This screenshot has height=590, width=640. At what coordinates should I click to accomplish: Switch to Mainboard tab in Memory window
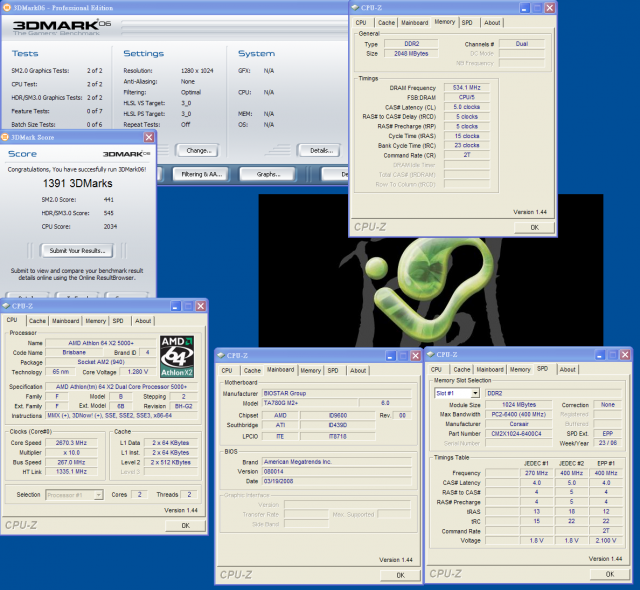(x=414, y=23)
